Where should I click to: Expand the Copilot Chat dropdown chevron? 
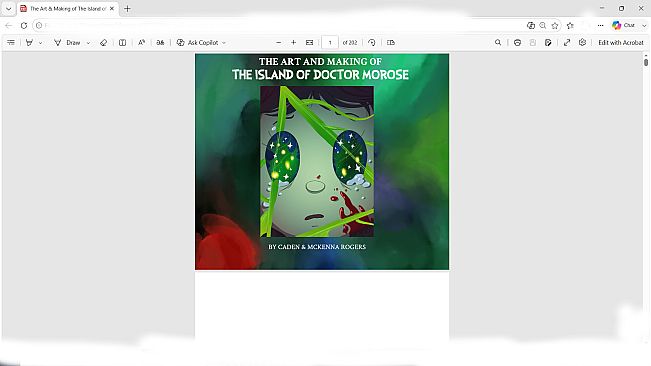[644, 25]
